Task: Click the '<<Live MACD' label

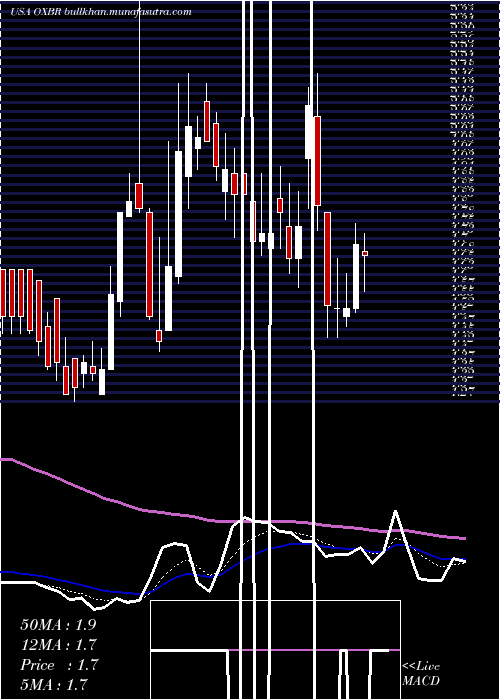Action: pos(421,674)
